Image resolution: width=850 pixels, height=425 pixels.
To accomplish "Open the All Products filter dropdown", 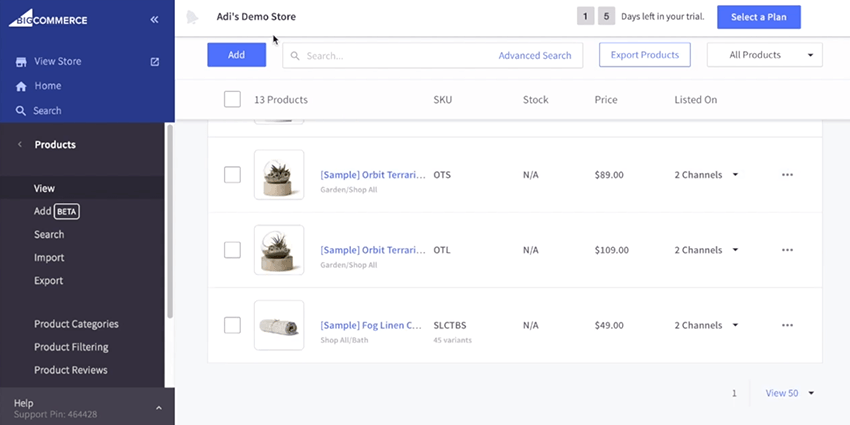I will [764, 55].
